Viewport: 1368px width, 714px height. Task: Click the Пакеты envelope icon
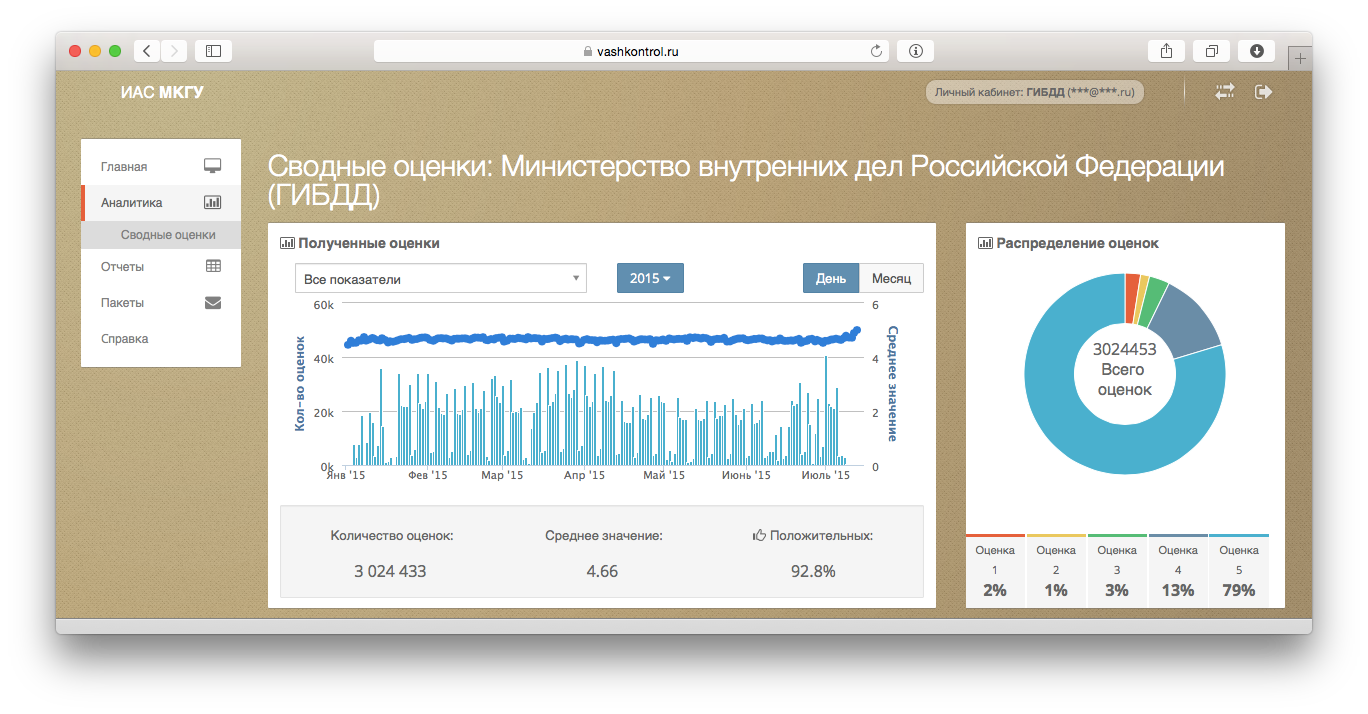[212, 301]
